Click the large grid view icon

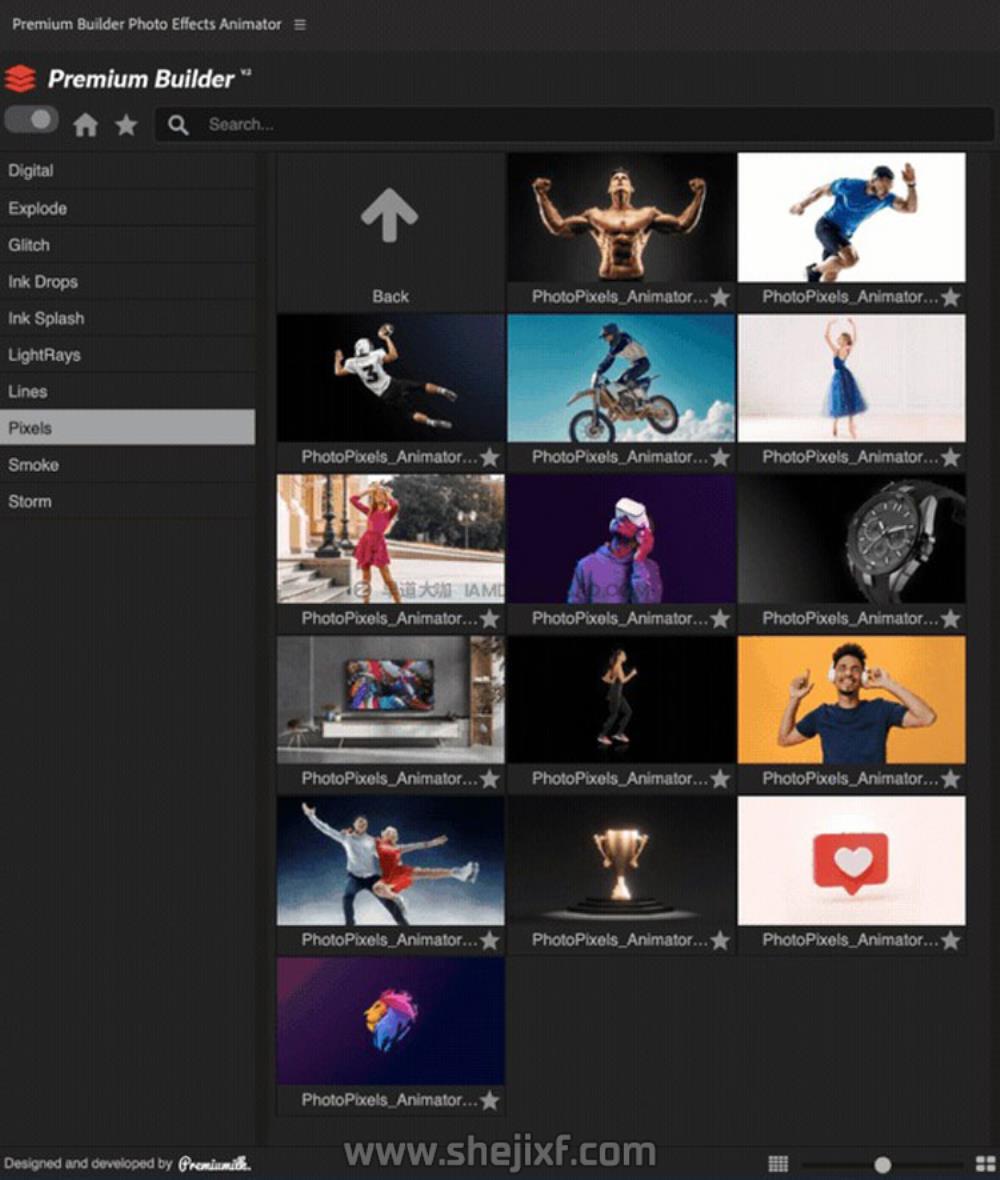pyautogui.click(x=985, y=1164)
